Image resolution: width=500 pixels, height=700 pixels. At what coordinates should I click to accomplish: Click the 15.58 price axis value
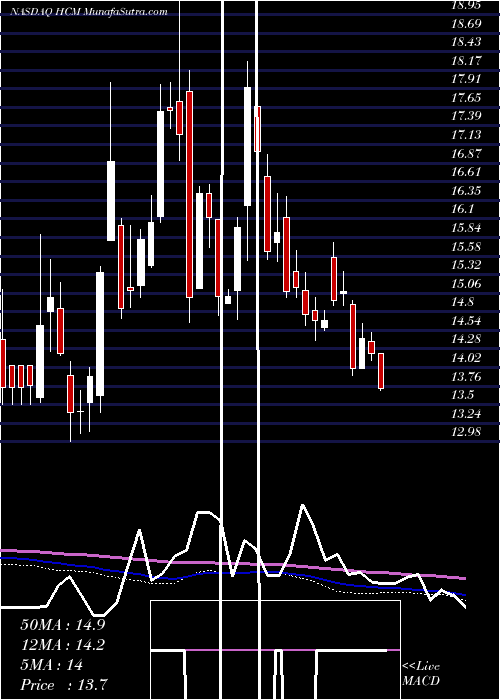click(466, 246)
